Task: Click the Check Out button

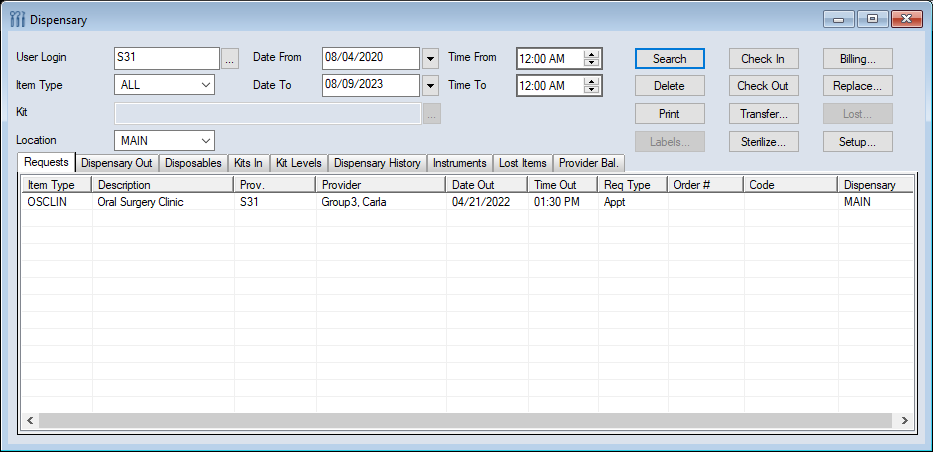Action: (763, 86)
